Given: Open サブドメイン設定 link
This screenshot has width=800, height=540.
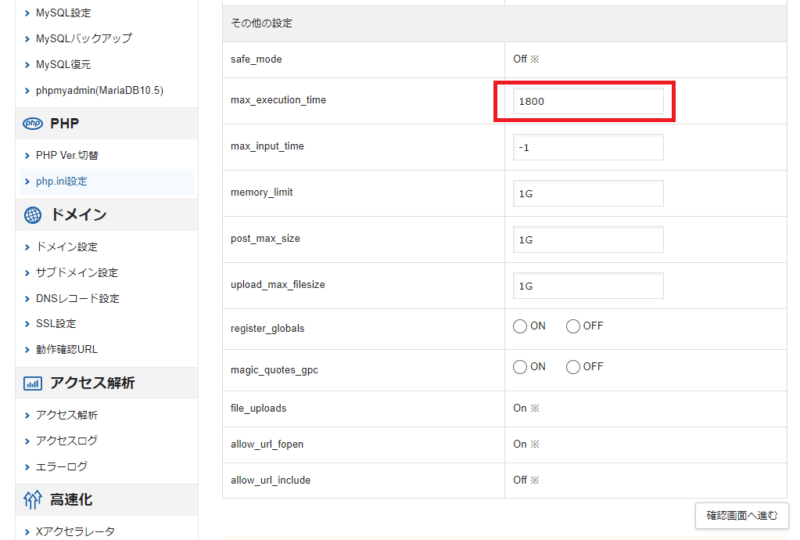Looking at the screenshot, I should 76,273.
